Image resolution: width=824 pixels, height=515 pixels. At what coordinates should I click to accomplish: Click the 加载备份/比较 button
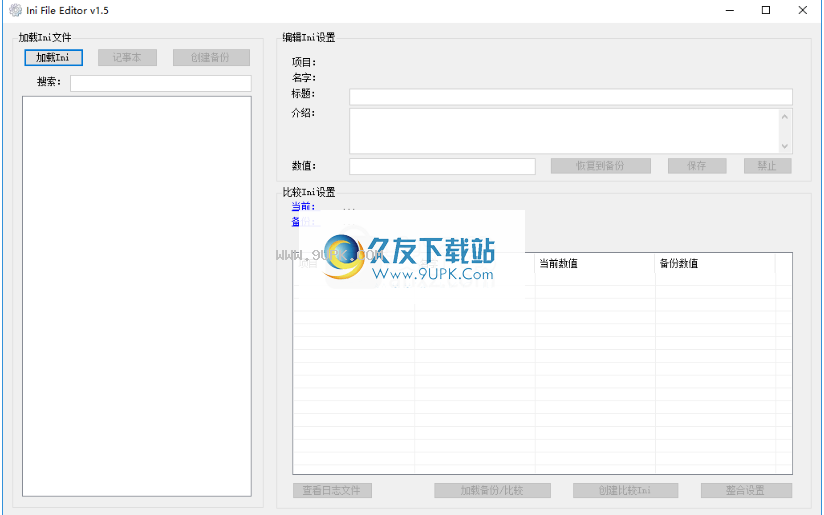point(492,490)
